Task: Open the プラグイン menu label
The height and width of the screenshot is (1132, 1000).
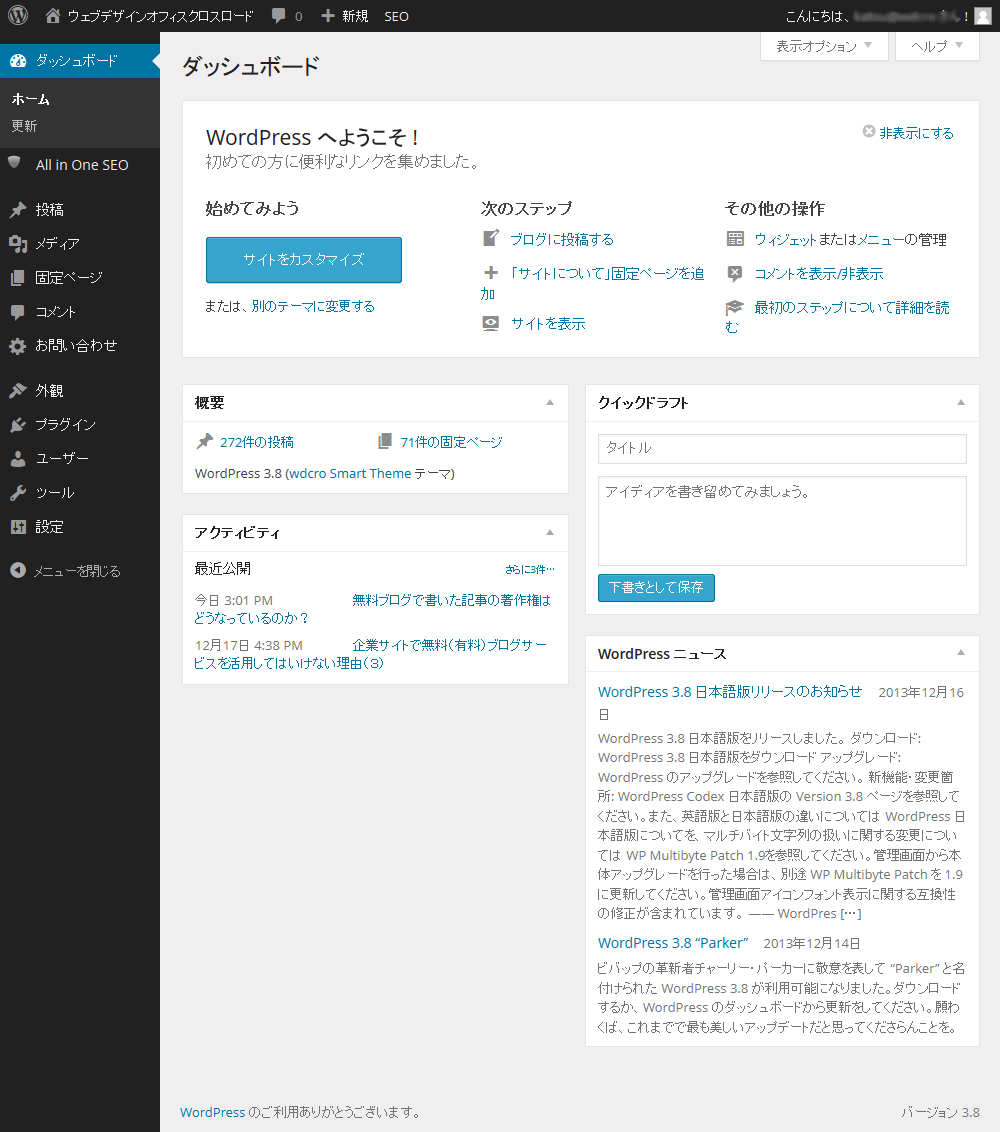Action: pyautogui.click(x=66, y=424)
